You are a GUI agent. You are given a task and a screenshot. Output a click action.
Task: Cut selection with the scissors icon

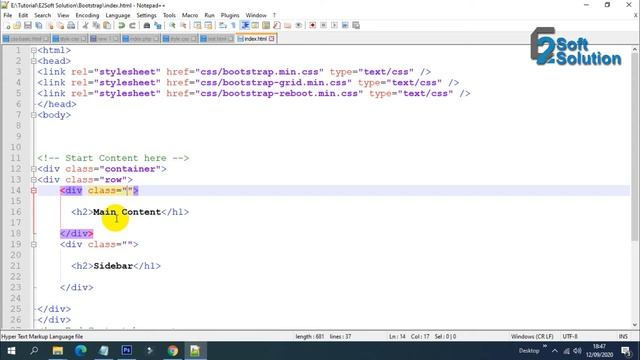[x=85, y=25]
